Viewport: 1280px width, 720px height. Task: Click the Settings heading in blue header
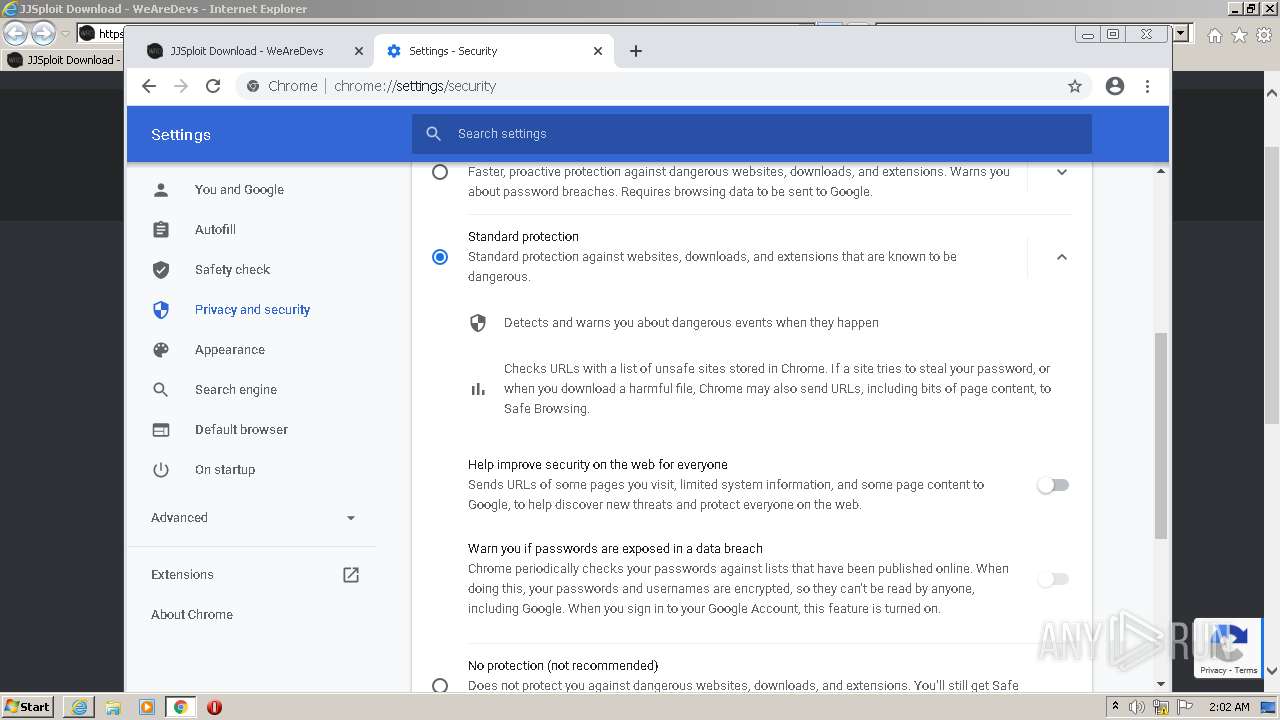(x=181, y=135)
